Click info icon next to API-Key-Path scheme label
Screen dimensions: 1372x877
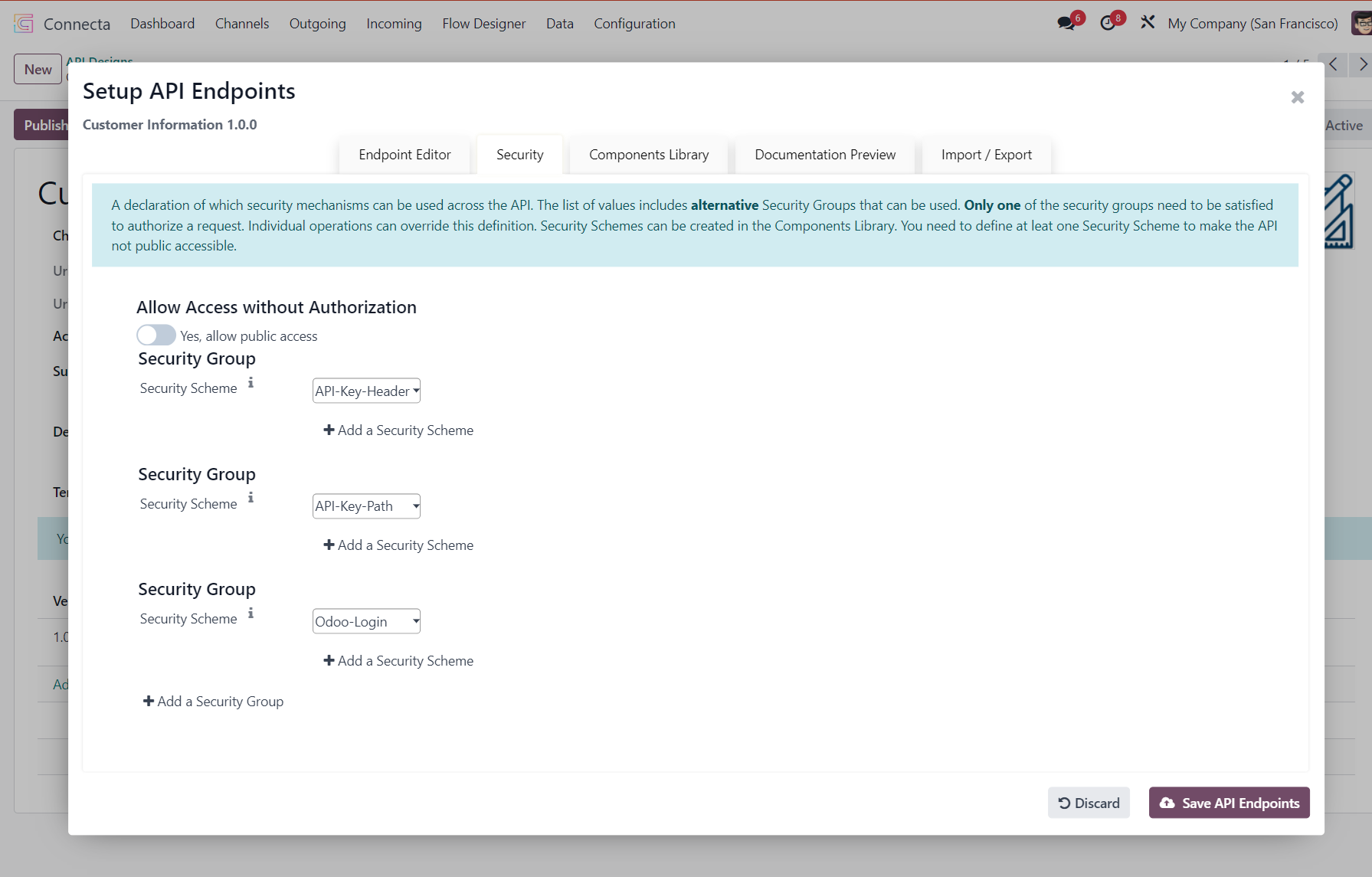click(x=250, y=498)
